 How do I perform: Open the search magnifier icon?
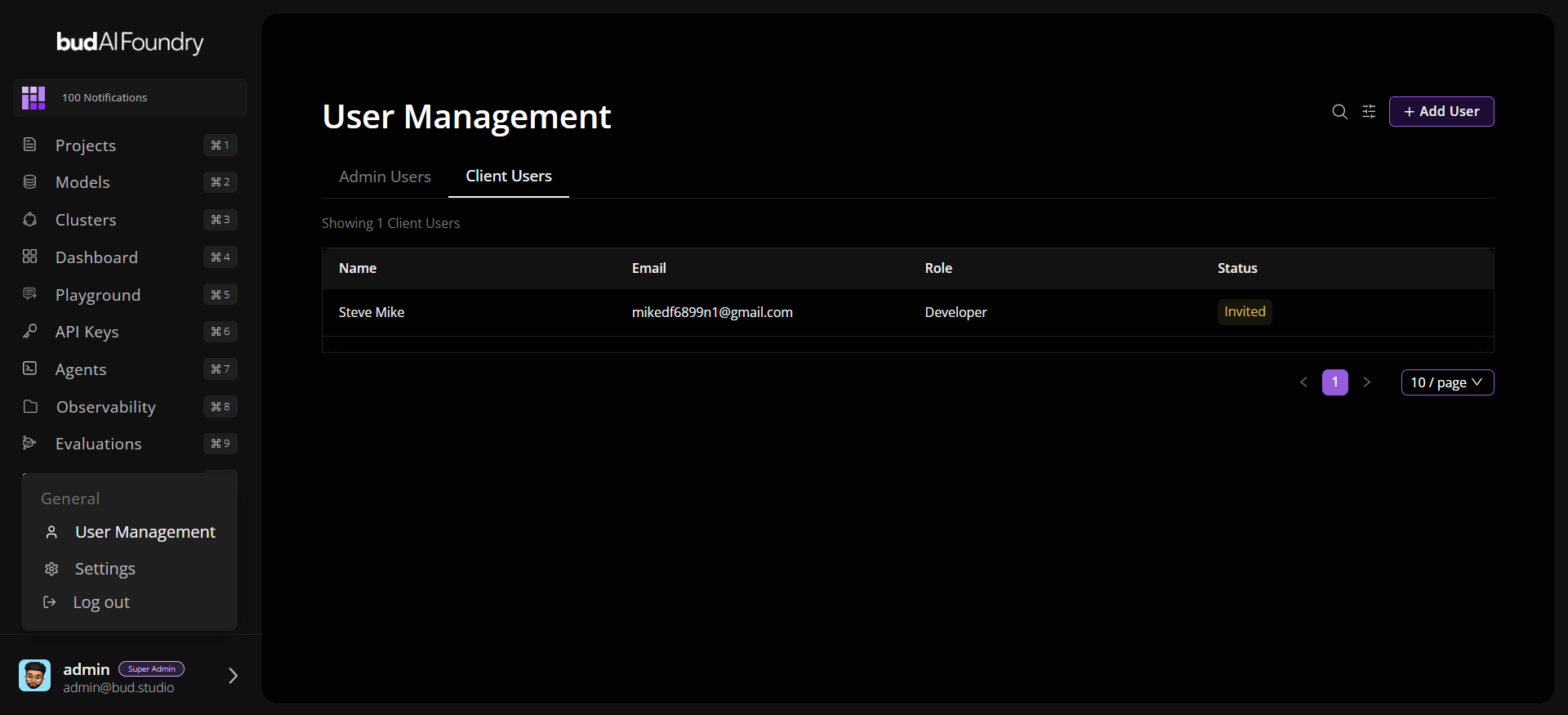1339,112
